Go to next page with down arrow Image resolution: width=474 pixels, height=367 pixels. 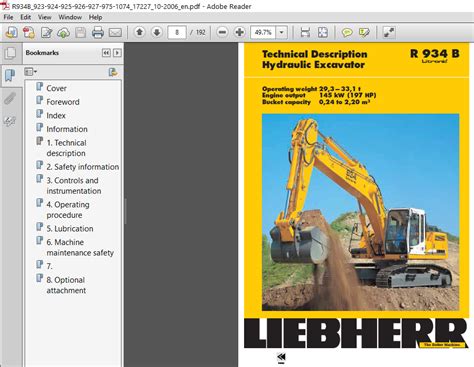[157, 32]
